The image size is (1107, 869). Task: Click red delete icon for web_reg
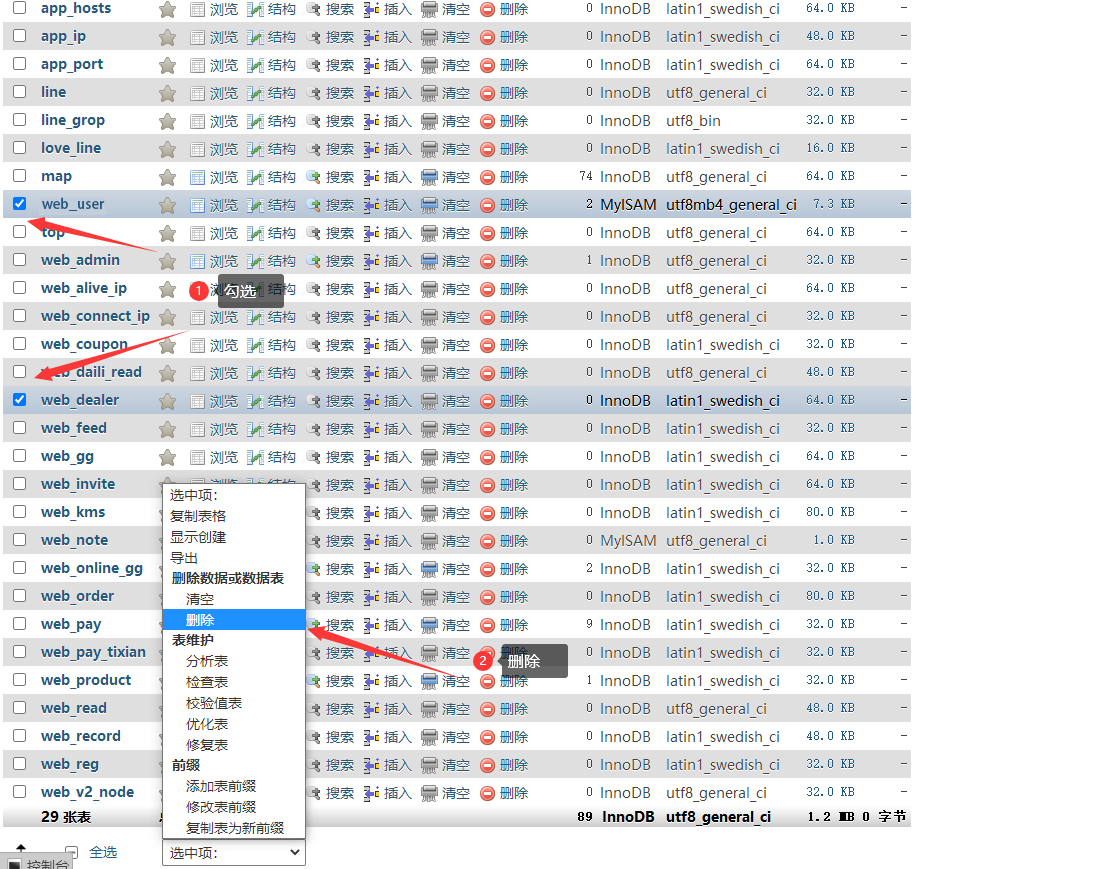tap(488, 765)
